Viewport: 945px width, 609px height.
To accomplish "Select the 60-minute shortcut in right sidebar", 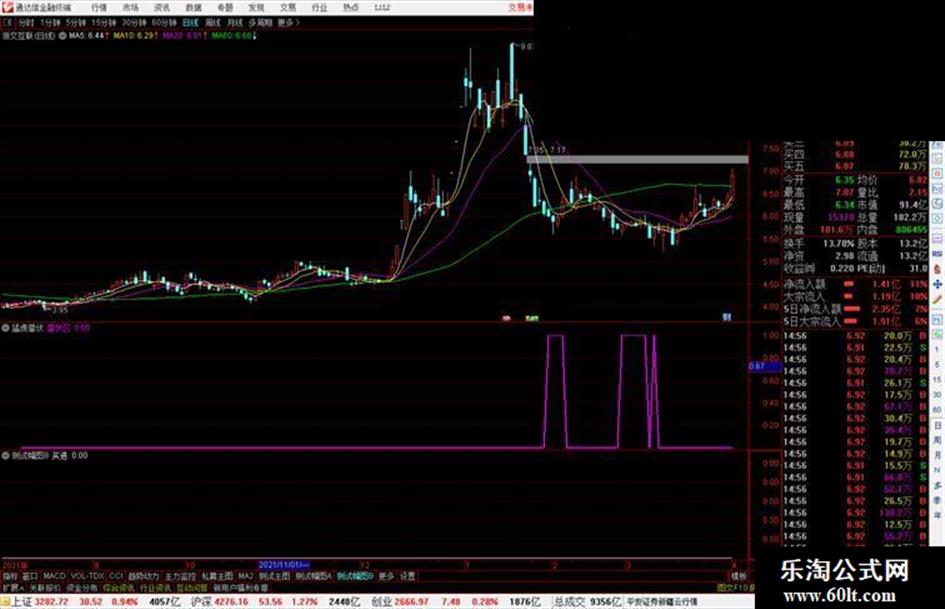I will tap(937, 410).
